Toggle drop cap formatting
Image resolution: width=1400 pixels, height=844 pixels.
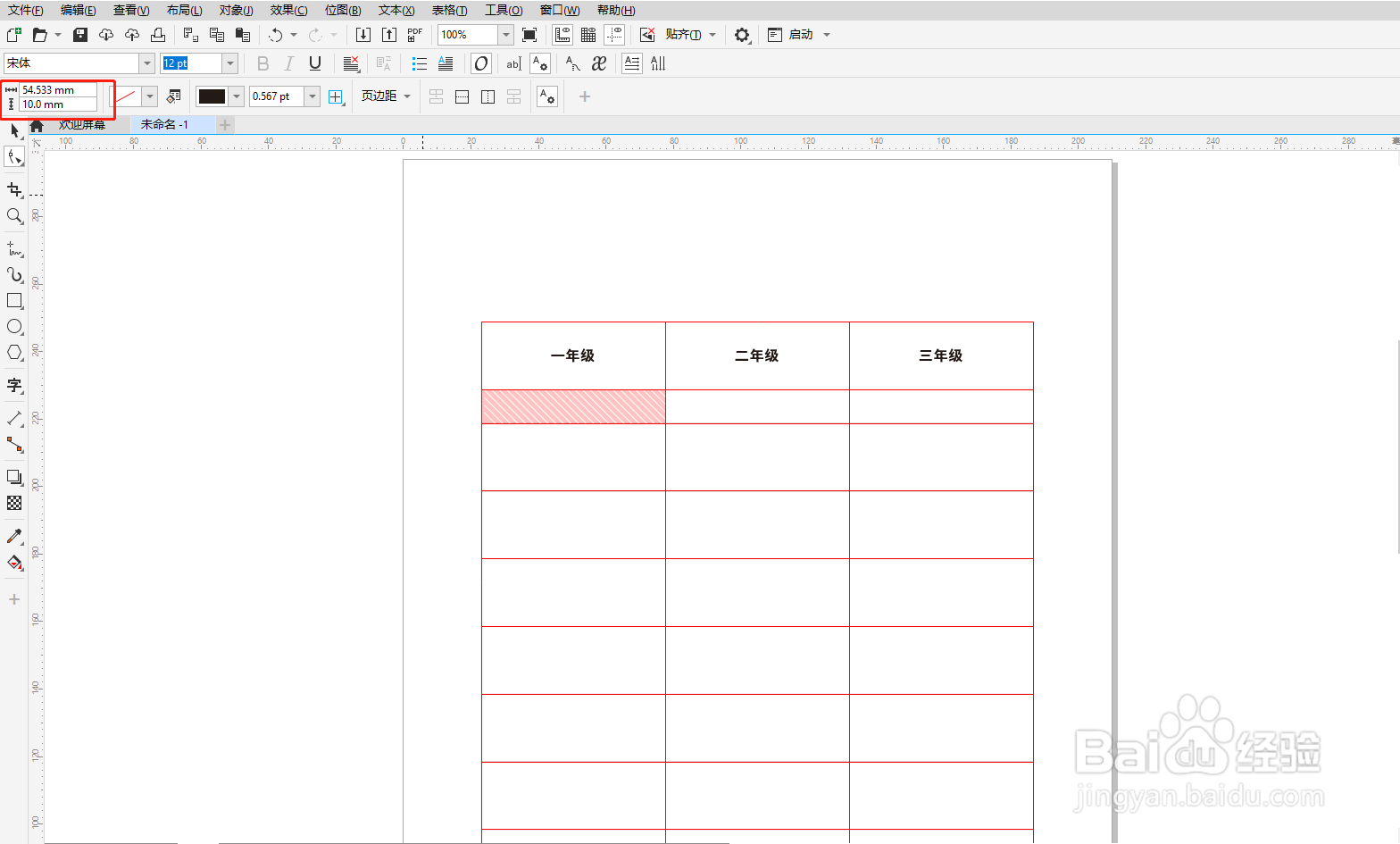pyautogui.click(x=446, y=63)
